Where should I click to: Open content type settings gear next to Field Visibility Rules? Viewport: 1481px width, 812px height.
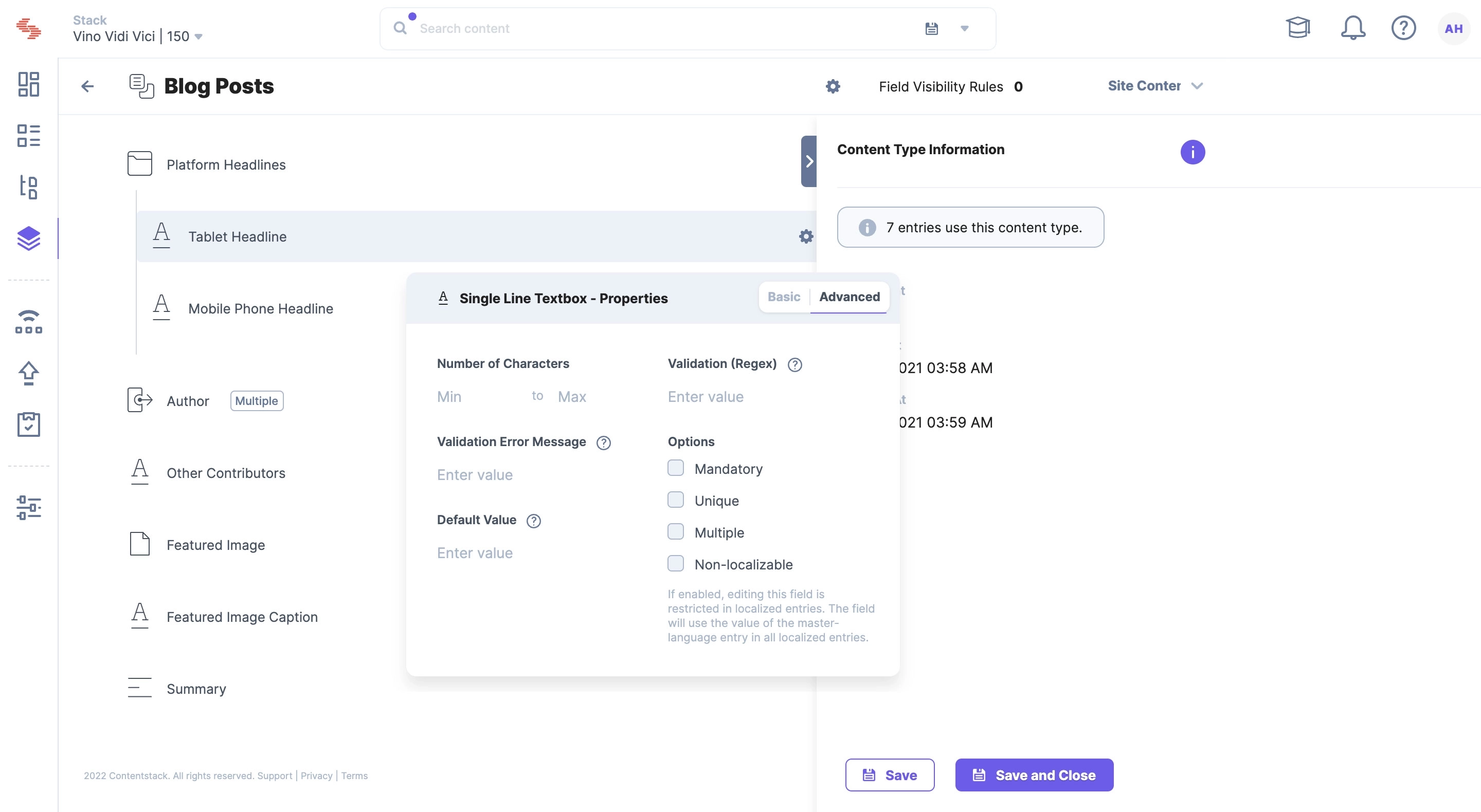click(x=833, y=86)
